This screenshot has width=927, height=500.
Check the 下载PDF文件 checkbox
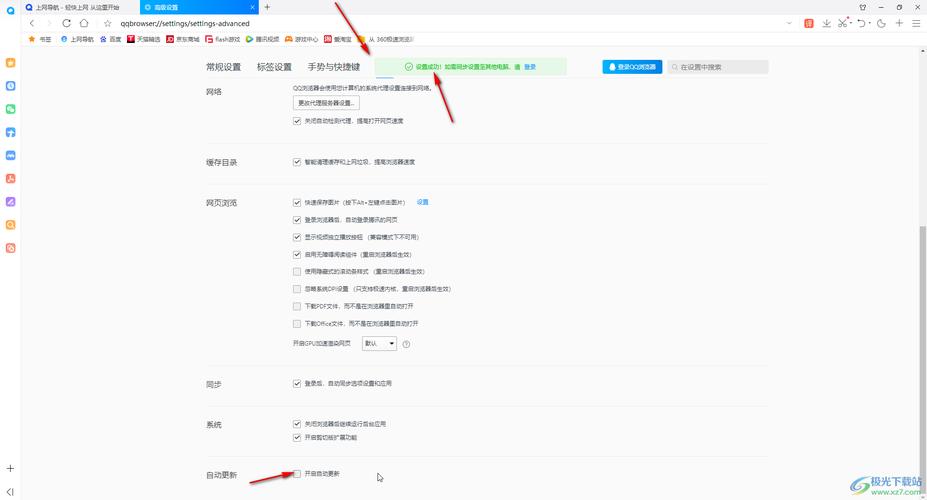tap(297, 306)
